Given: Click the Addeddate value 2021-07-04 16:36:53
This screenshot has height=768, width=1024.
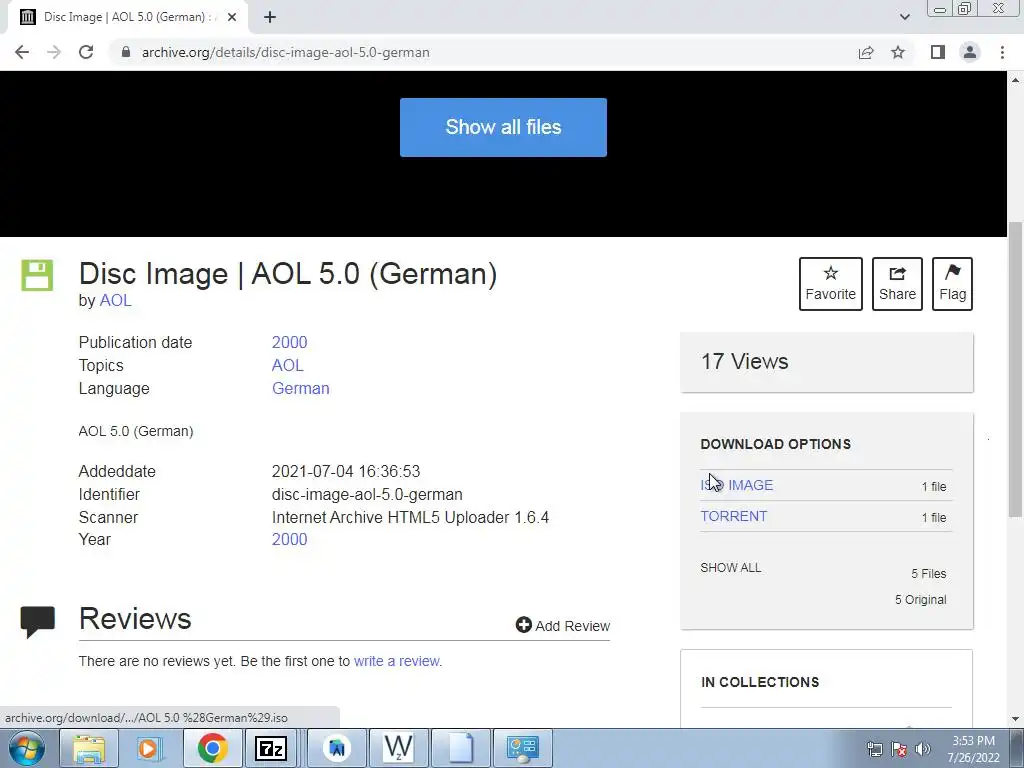Looking at the screenshot, I should (346, 472).
